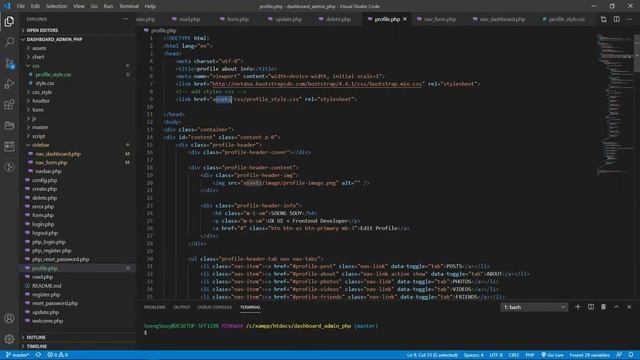Open the File menu
This screenshot has height=360, width=640.
tap(20, 6)
